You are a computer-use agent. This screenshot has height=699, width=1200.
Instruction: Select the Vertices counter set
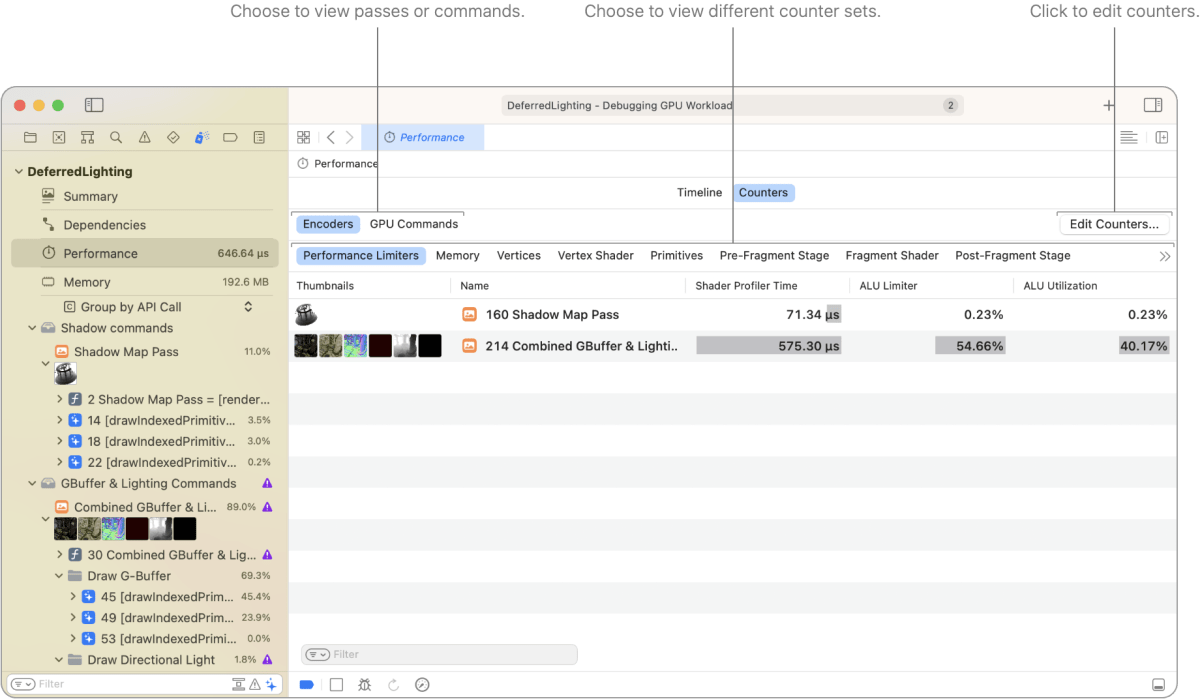tap(519, 256)
